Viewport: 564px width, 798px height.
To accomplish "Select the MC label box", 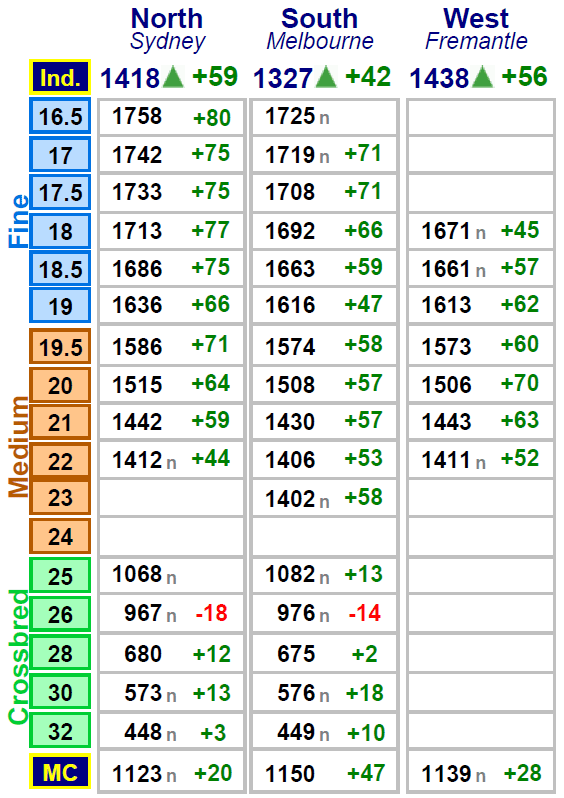I will click(x=60, y=772).
